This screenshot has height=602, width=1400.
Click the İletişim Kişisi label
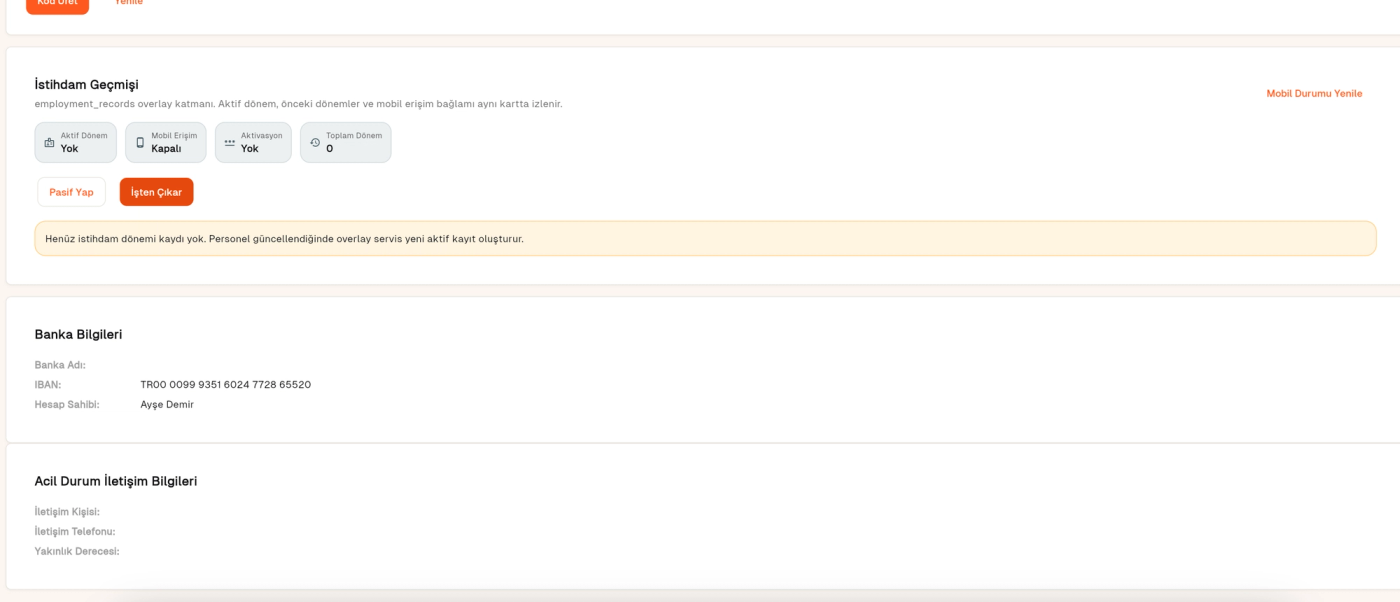point(67,512)
